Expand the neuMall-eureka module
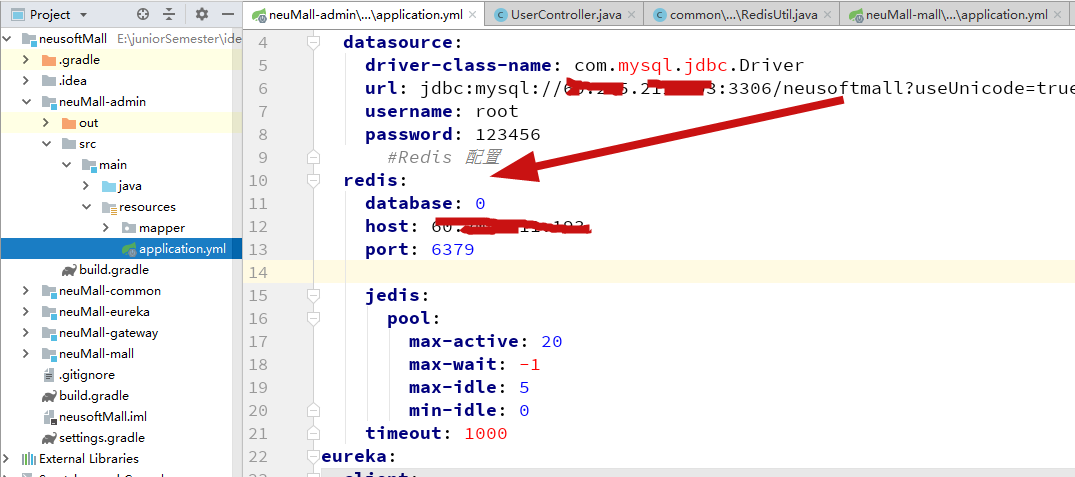 tap(25, 312)
